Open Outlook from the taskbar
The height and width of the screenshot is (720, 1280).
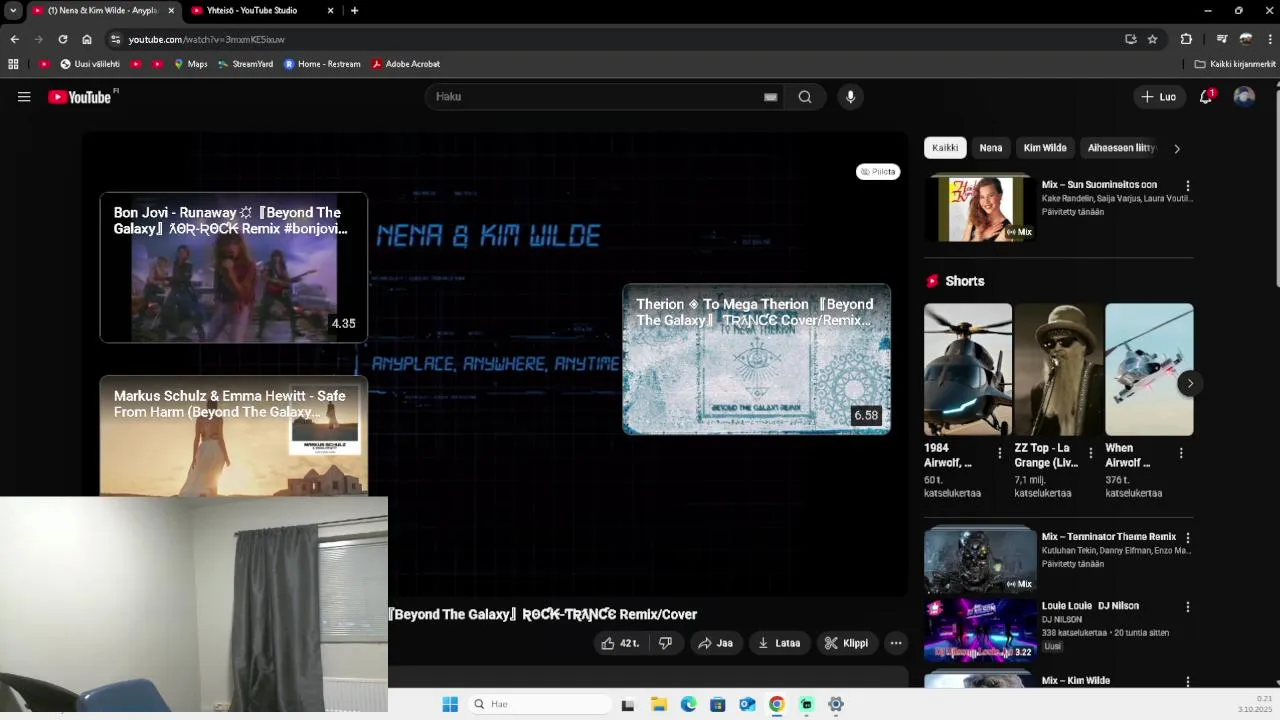pos(747,704)
